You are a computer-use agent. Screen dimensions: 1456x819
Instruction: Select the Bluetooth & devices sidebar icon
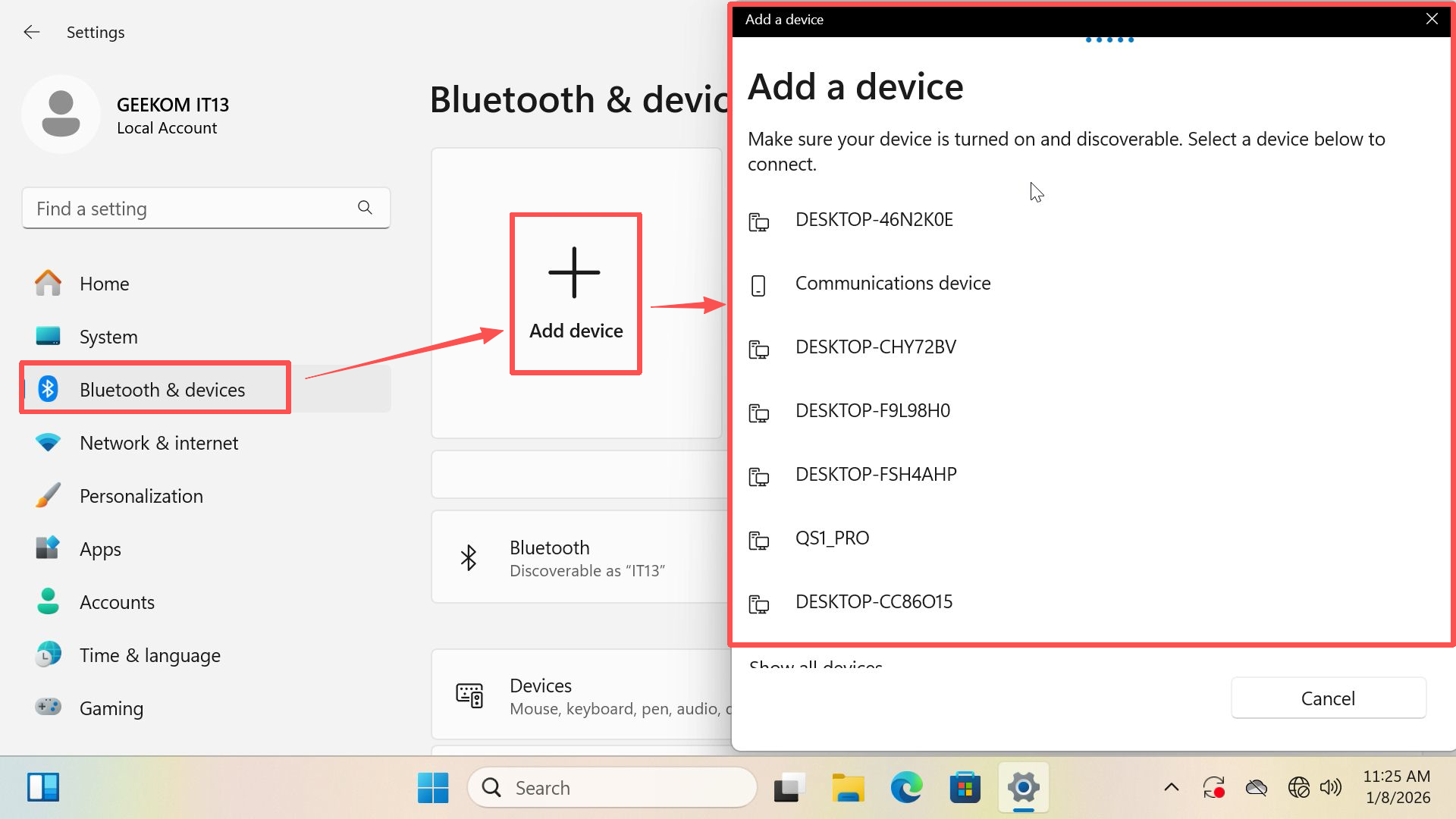(48, 389)
